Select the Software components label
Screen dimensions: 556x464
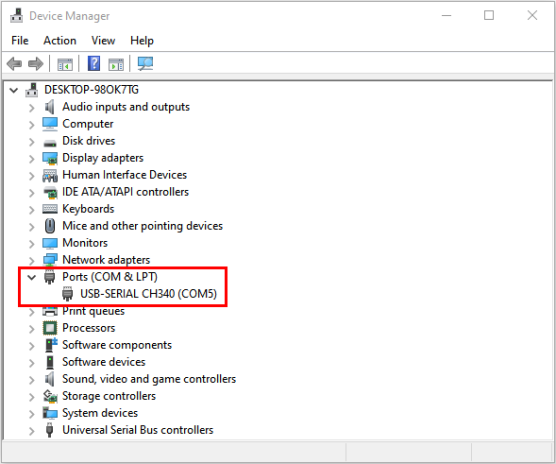[x=117, y=345]
